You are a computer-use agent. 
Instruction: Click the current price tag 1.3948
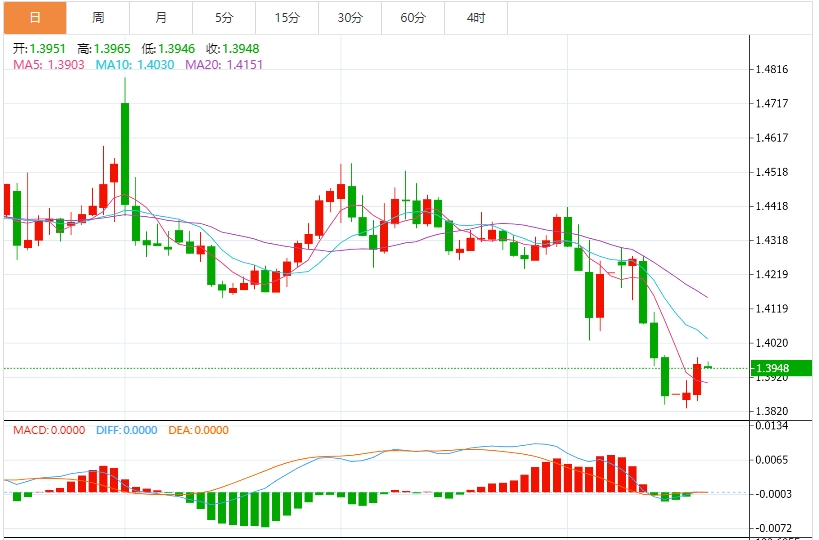coord(781,368)
